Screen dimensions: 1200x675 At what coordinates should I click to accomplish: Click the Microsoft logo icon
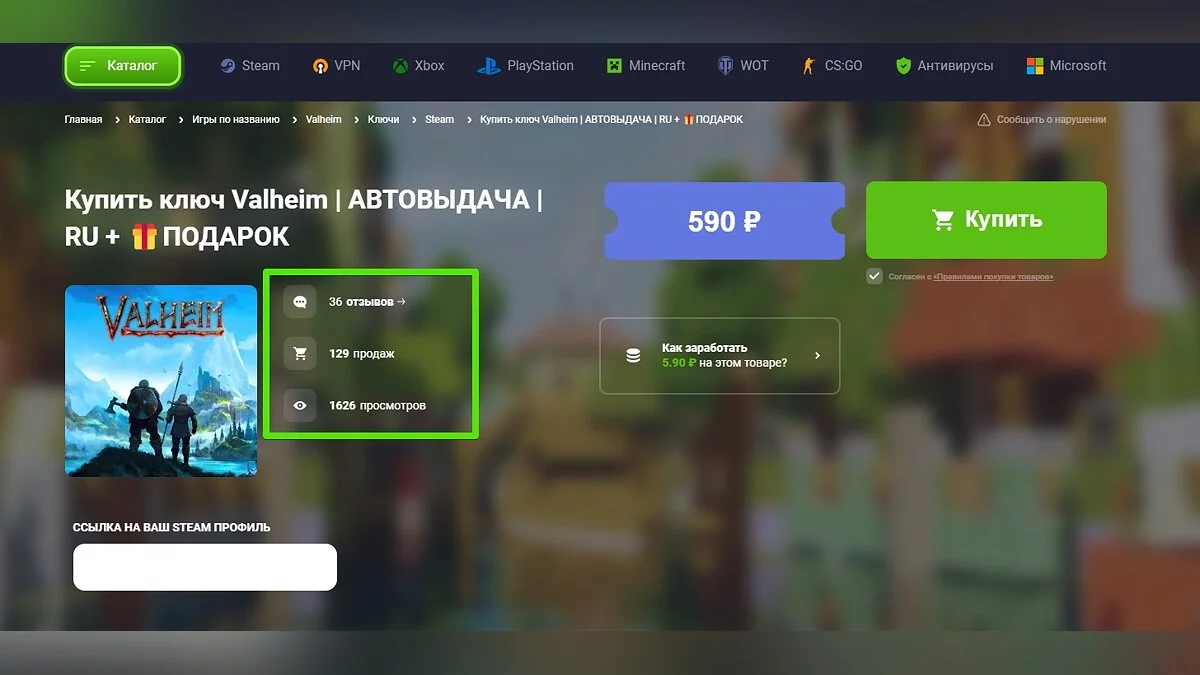tap(1035, 66)
